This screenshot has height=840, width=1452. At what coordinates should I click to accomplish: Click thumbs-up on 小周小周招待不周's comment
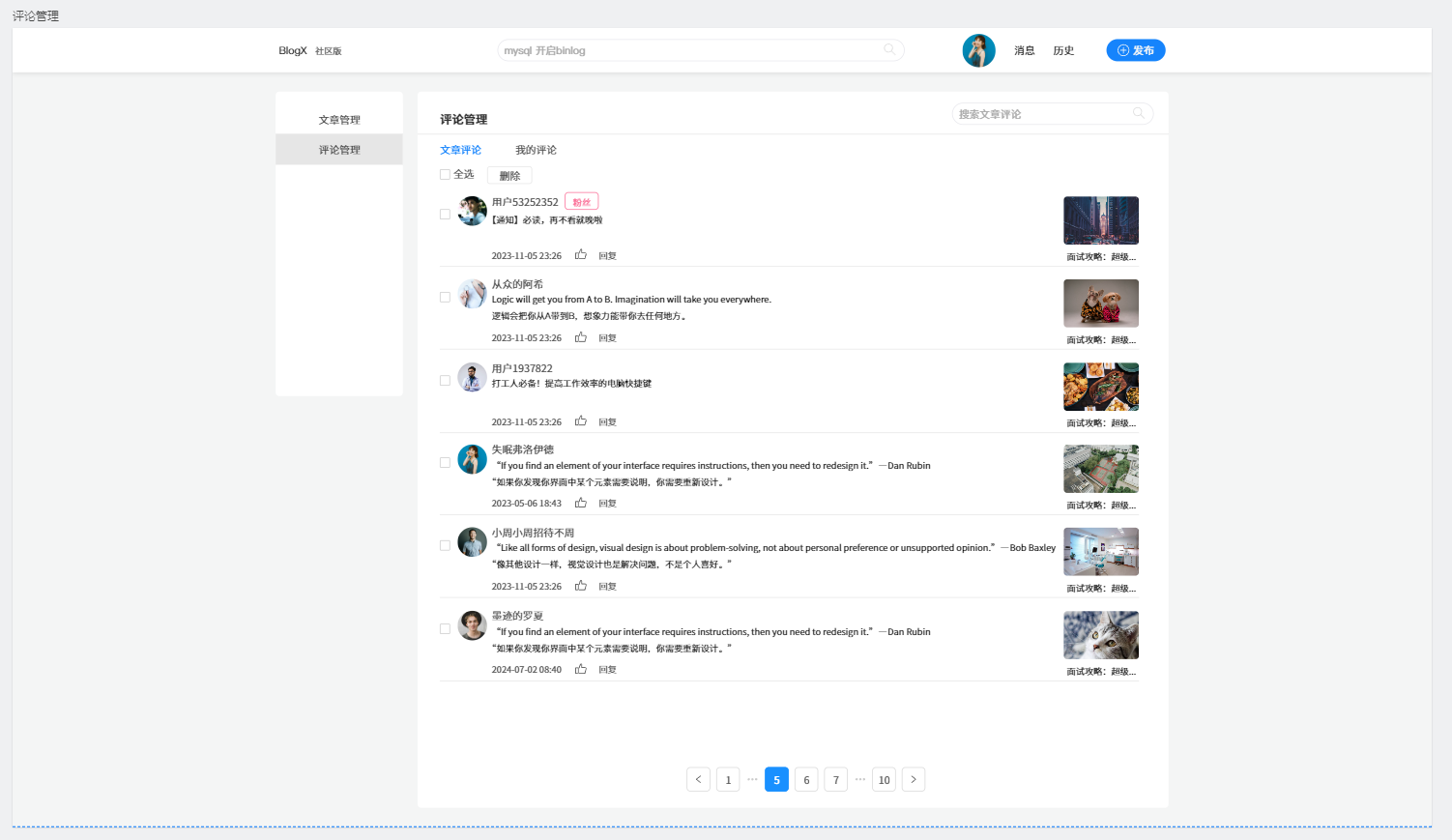(581, 586)
